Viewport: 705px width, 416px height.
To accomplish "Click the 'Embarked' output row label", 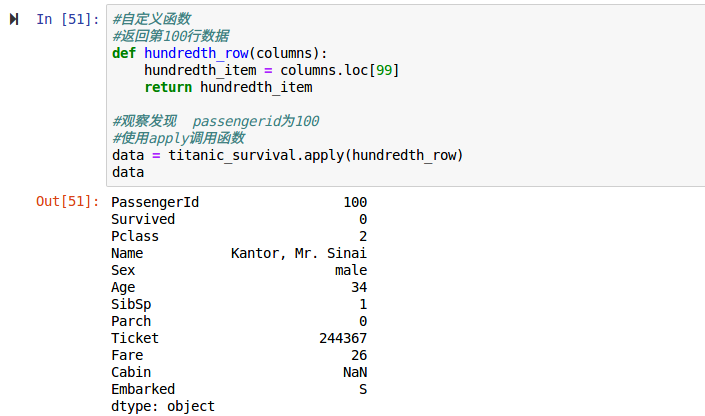I will [x=143, y=389].
